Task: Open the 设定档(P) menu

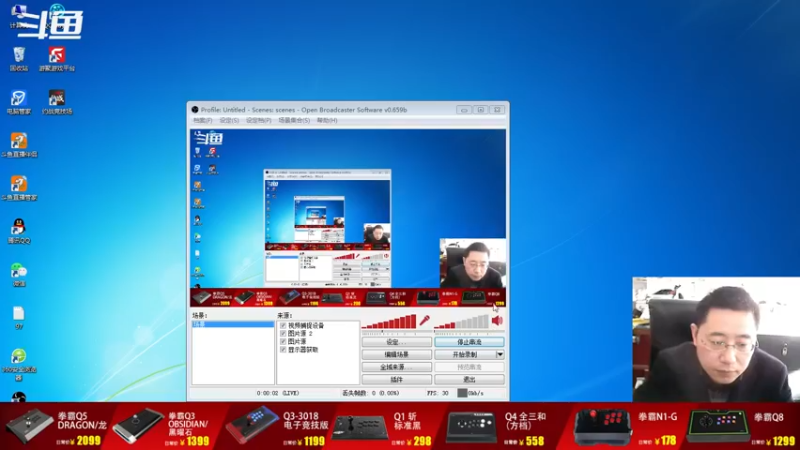Action: [x=258, y=120]
